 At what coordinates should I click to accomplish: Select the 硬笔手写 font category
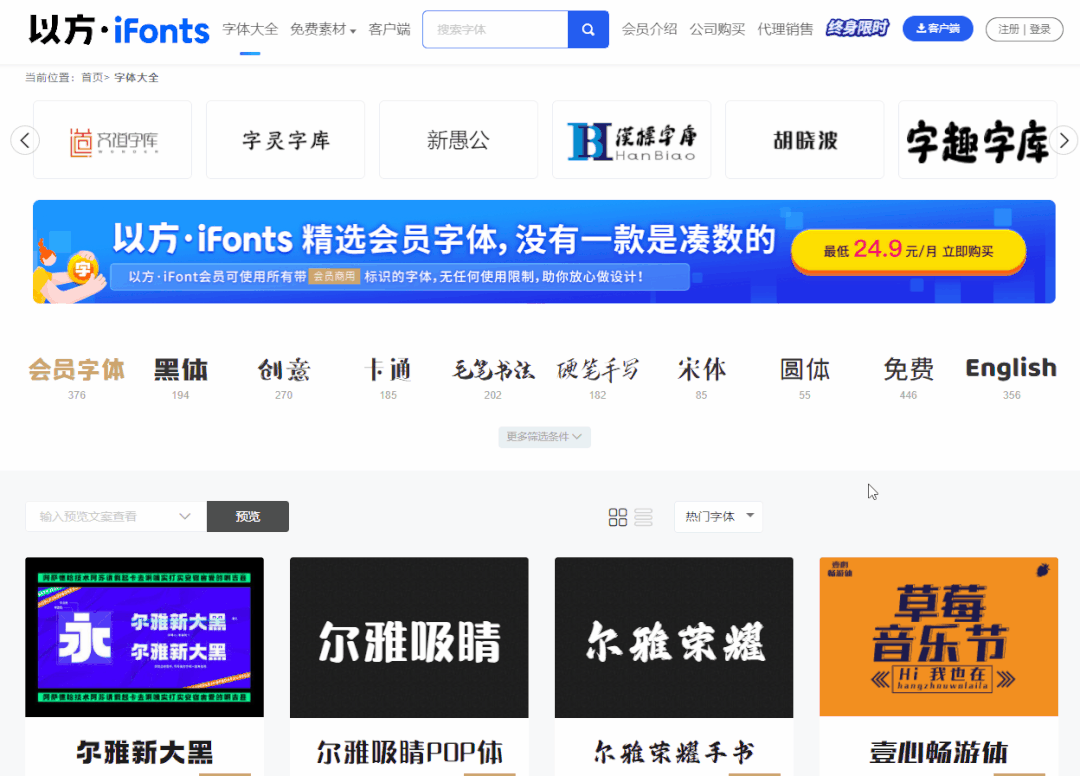tap(598, 377)
